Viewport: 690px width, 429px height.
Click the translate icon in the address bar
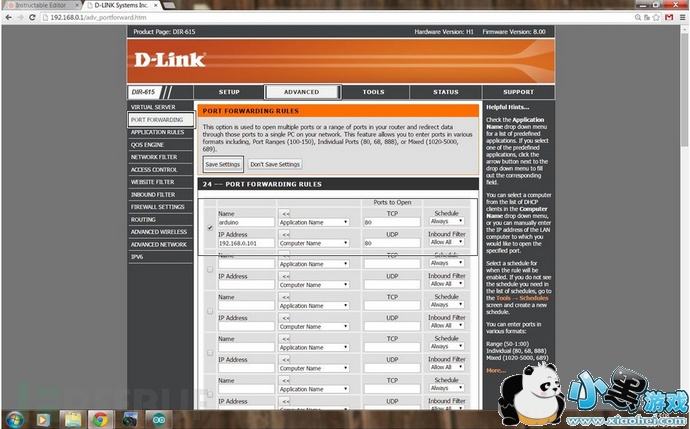(647, 17)
